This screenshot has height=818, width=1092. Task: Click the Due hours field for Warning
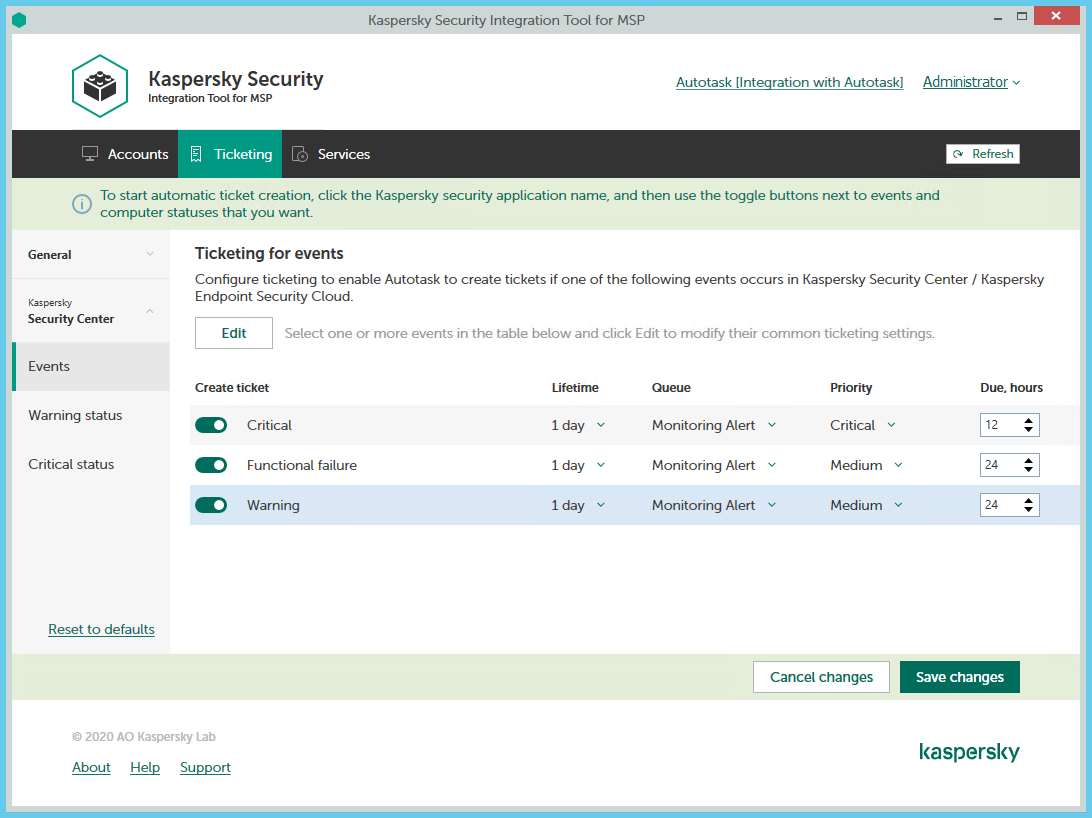pos(999,505)
